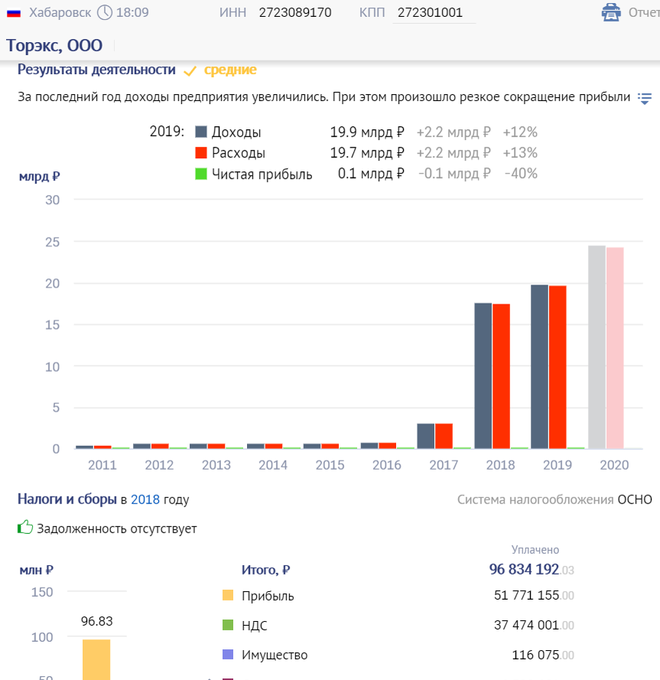660x680 pixels.
Task: Click the Имущество tax row label
Action: pyautogui.click(x=274, y=655)
